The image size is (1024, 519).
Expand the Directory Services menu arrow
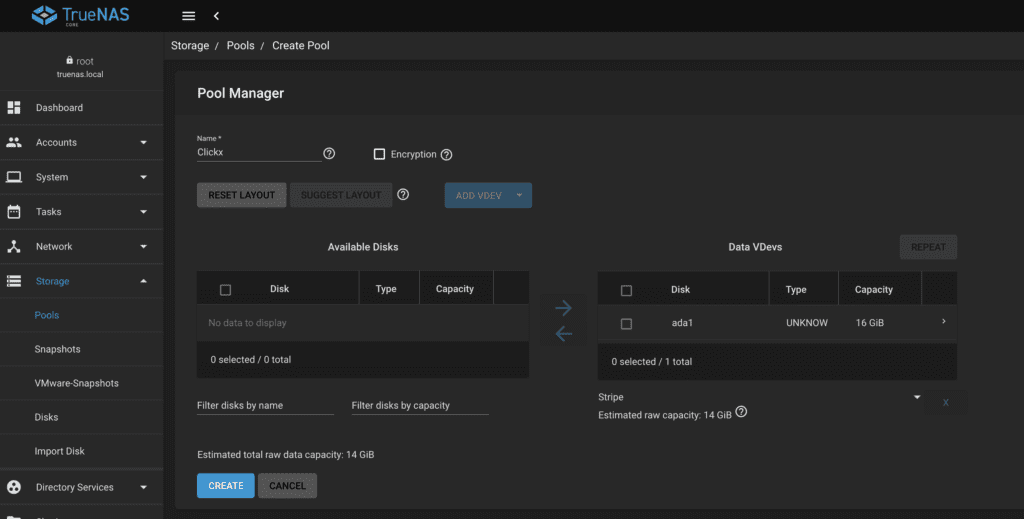click(x=143, y=487)
